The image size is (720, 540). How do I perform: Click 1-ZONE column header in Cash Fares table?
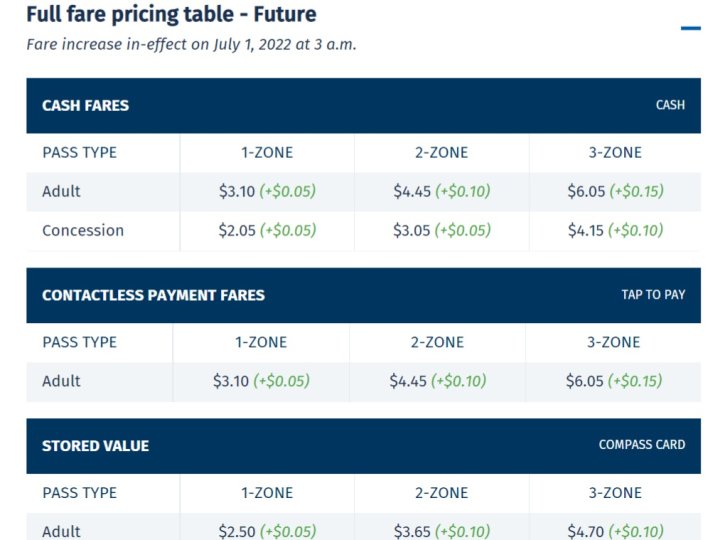(x=267, y=153)
